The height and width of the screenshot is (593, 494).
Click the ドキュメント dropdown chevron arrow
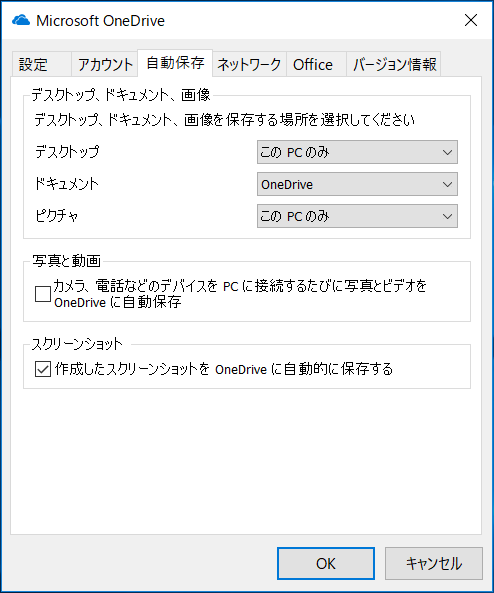[447, 185]
